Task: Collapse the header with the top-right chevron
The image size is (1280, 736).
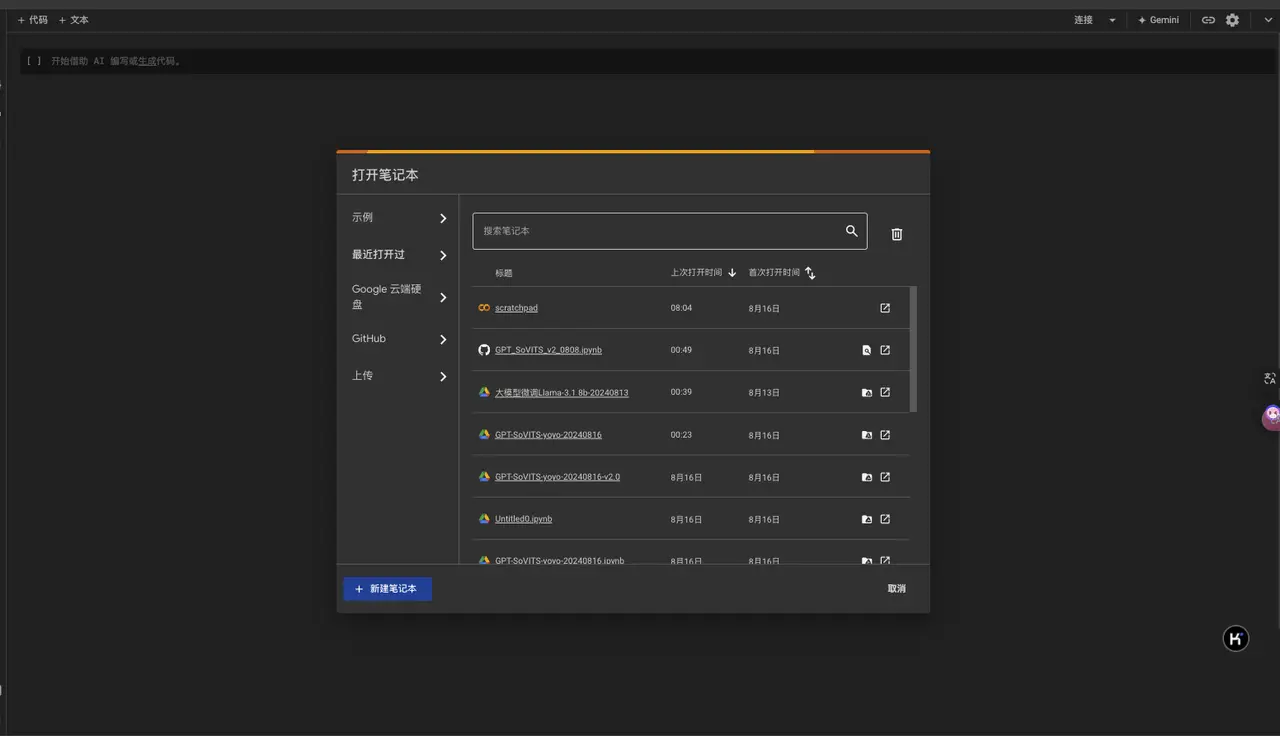Action: coord(1267,20)
